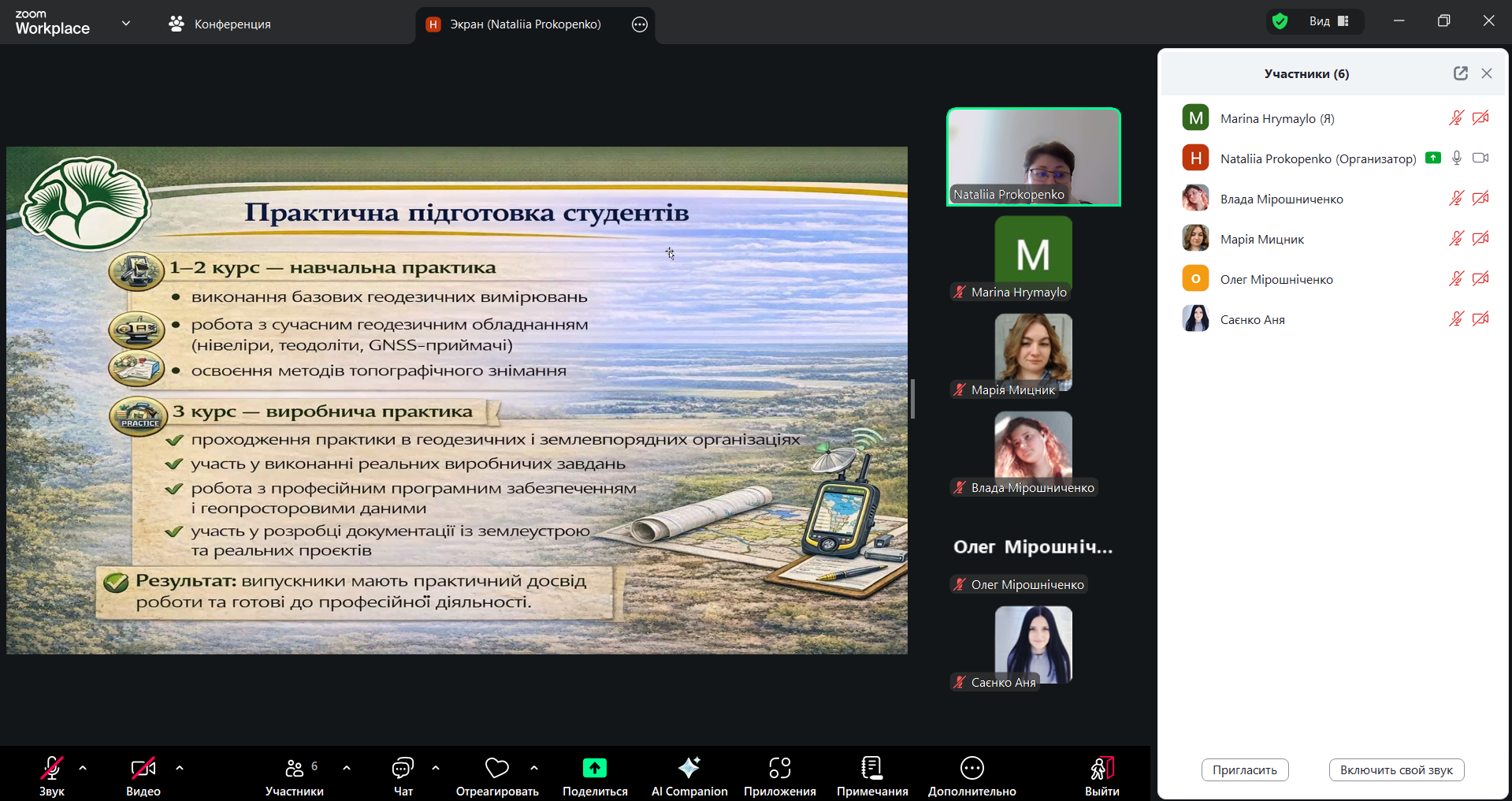Pop out the Participants panel

pyautogui.click(x=1460, y=73)
